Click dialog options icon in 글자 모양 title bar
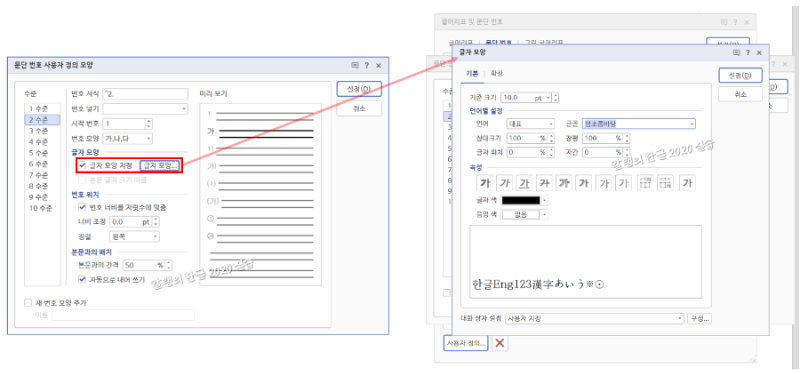Viewport: 800px width, 374px height. (736, 53)
